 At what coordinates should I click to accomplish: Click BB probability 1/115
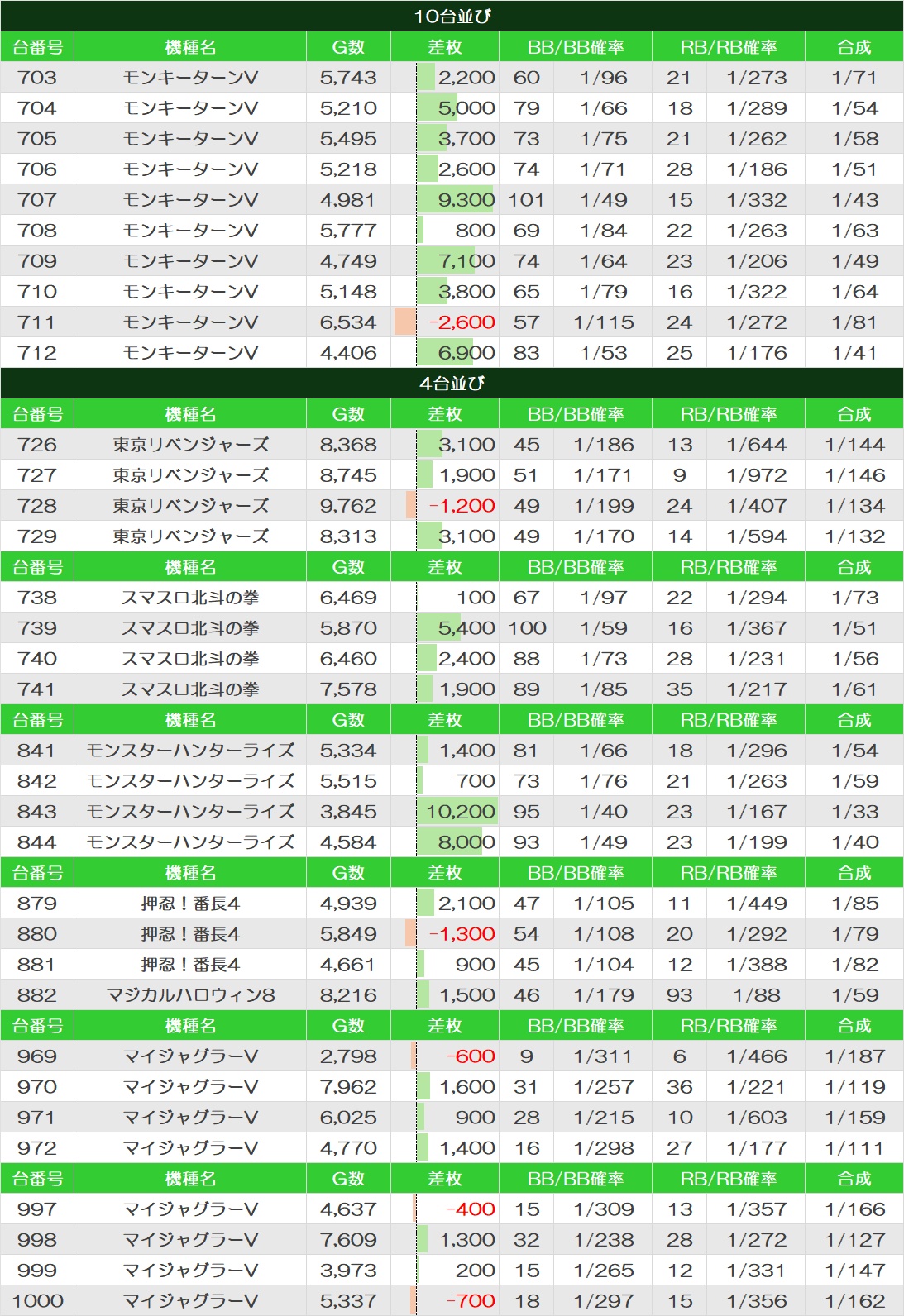[x=604, y=322]
